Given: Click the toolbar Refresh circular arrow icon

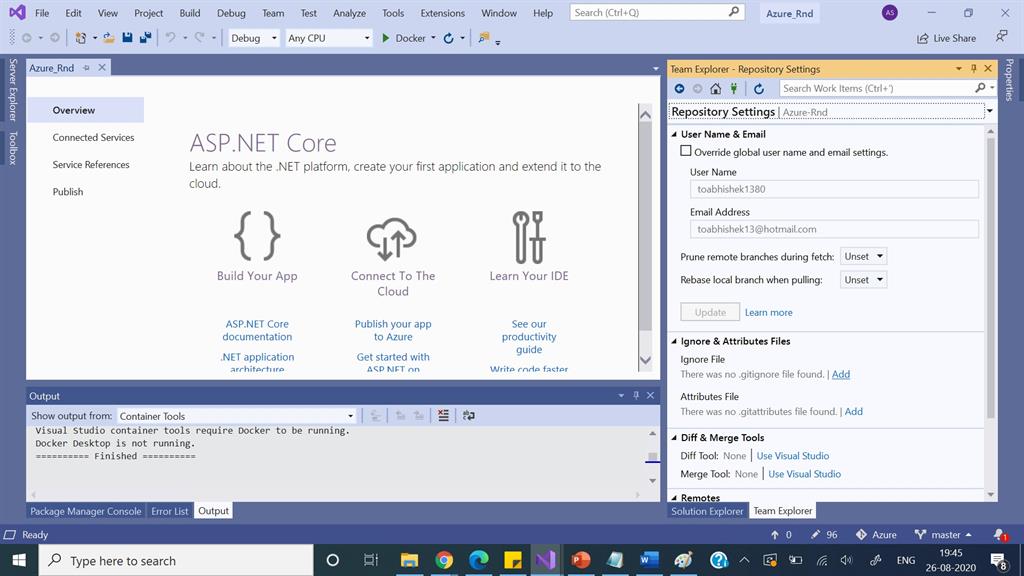Looking at the screenshot, I should pos(449,38).
